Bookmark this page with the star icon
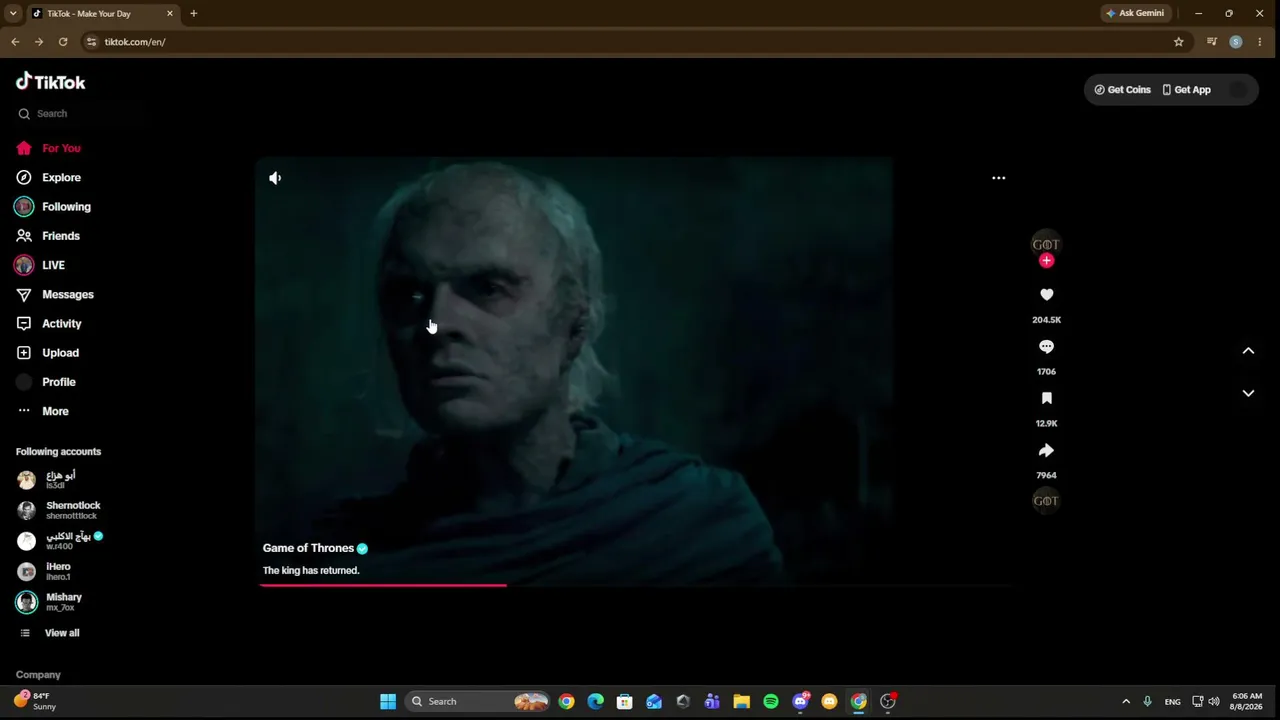The height and width of the screenshot is (720, 1280). [x=1178, y=42]
